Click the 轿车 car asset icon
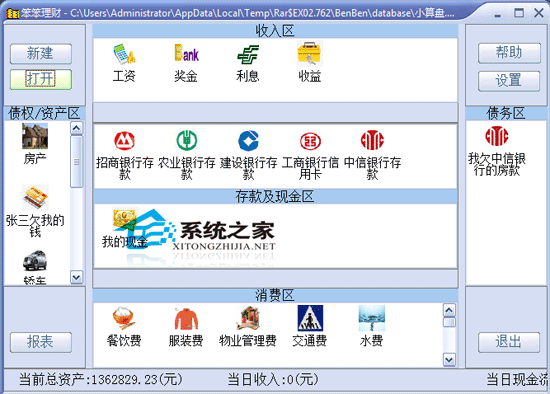Screen dimensions: 550x394 pyautogui.click(x=35, y=261)
